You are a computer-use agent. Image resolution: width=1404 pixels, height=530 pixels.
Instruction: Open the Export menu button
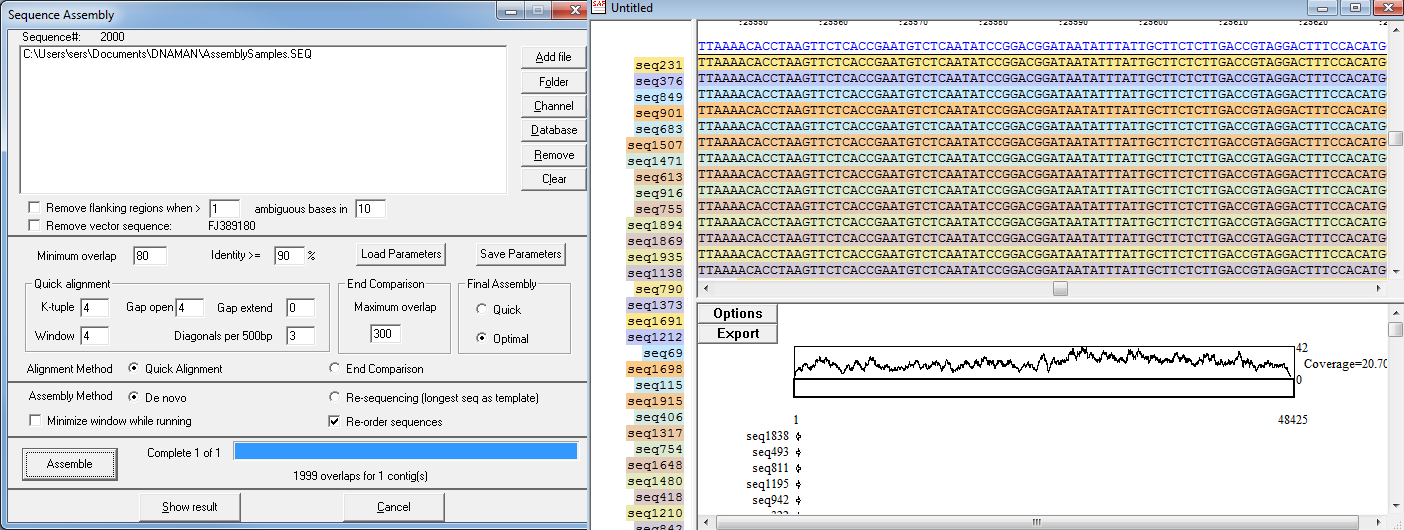[737, 334]
